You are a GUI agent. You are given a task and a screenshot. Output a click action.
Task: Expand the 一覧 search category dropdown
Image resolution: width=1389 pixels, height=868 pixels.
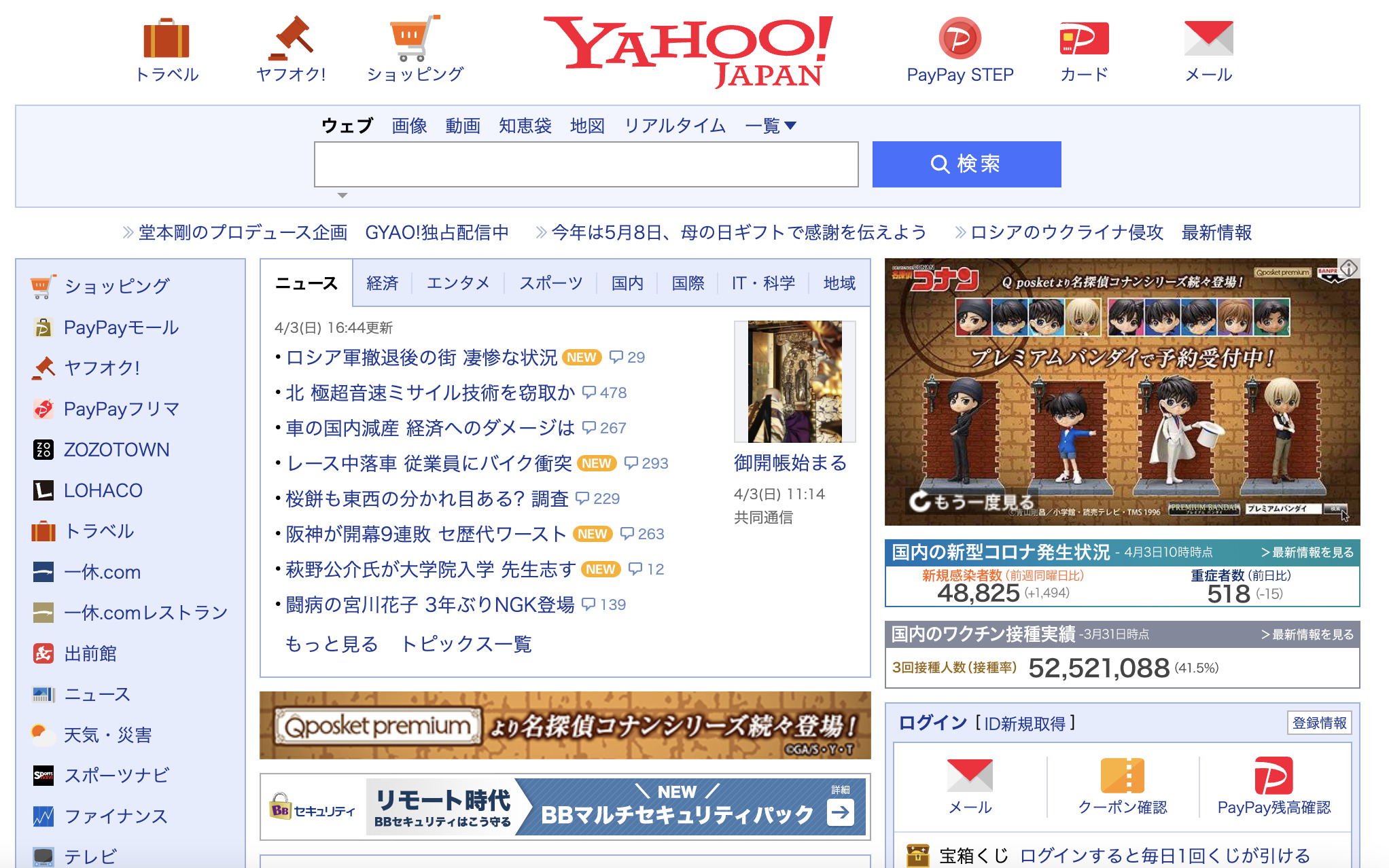771,126
